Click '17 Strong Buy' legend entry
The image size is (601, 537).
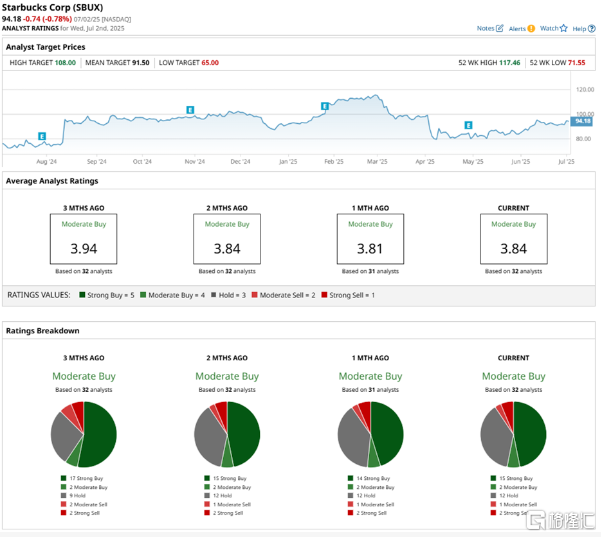click(82, 478)
